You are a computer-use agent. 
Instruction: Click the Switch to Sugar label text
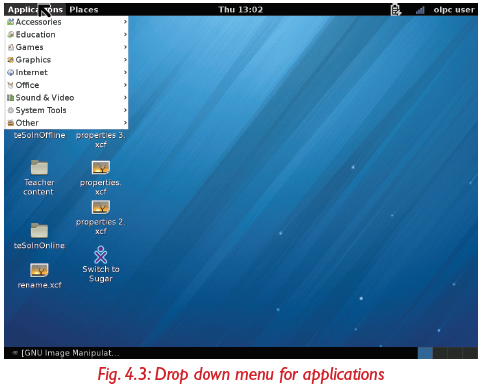pyautogui.click(x=101, y=274)
